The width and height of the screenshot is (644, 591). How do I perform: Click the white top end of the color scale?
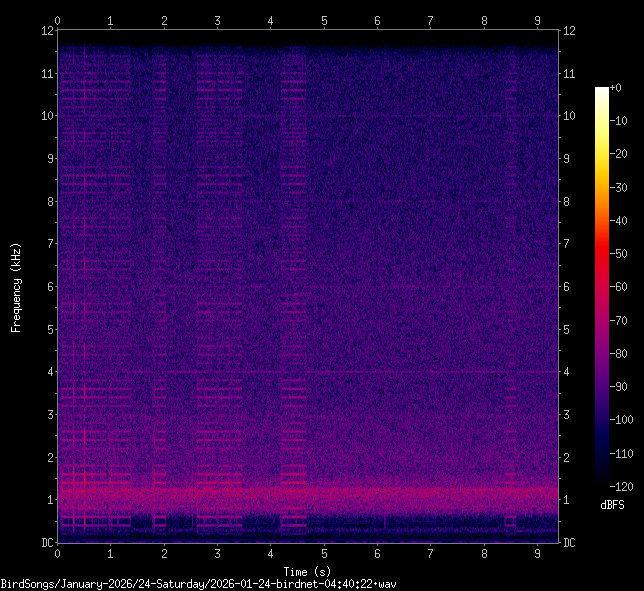[601, 90]
